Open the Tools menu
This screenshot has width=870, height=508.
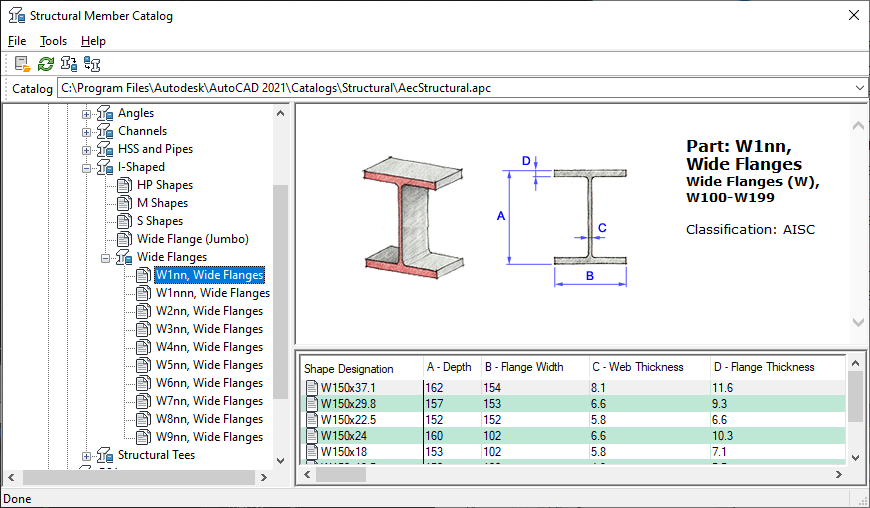pyautogui.click(x=53, y=41)
